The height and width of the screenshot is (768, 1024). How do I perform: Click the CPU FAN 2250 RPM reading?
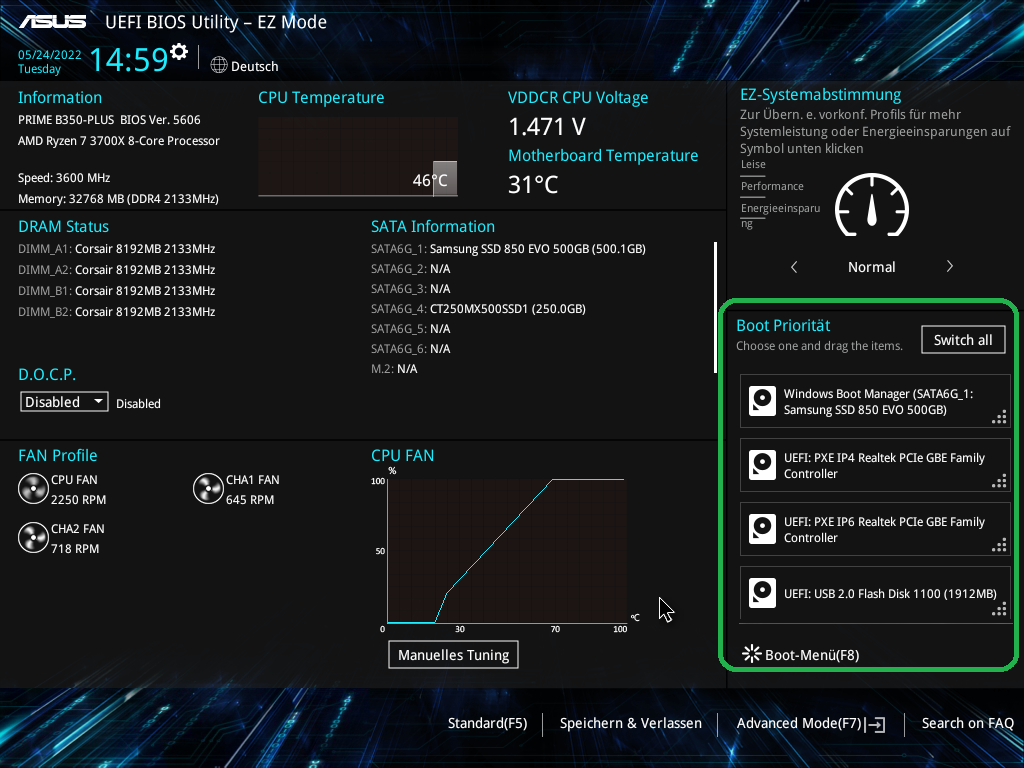78,500
